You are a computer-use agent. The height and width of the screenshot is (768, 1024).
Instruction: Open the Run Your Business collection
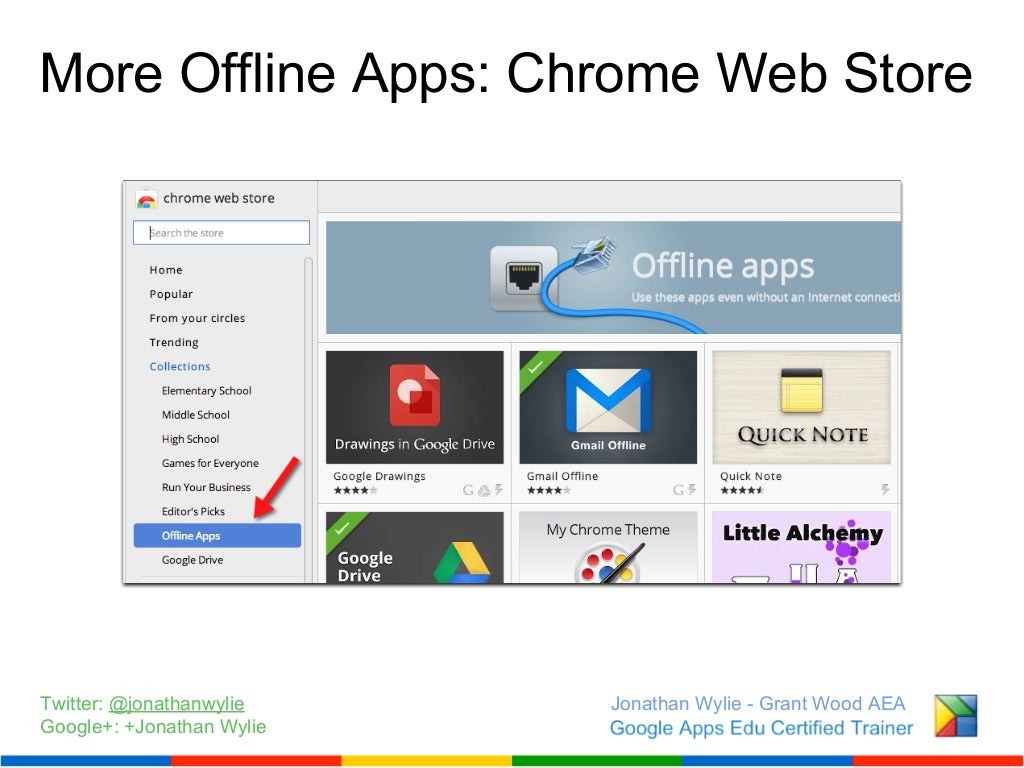206,487
